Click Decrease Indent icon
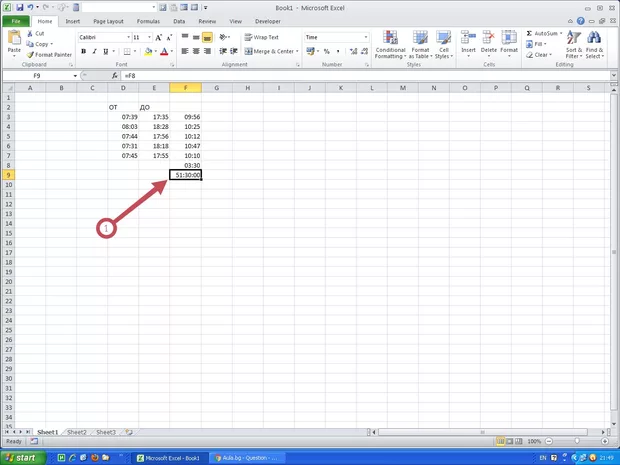The width and height of the screenshot is (620, 465). (223, 51)
